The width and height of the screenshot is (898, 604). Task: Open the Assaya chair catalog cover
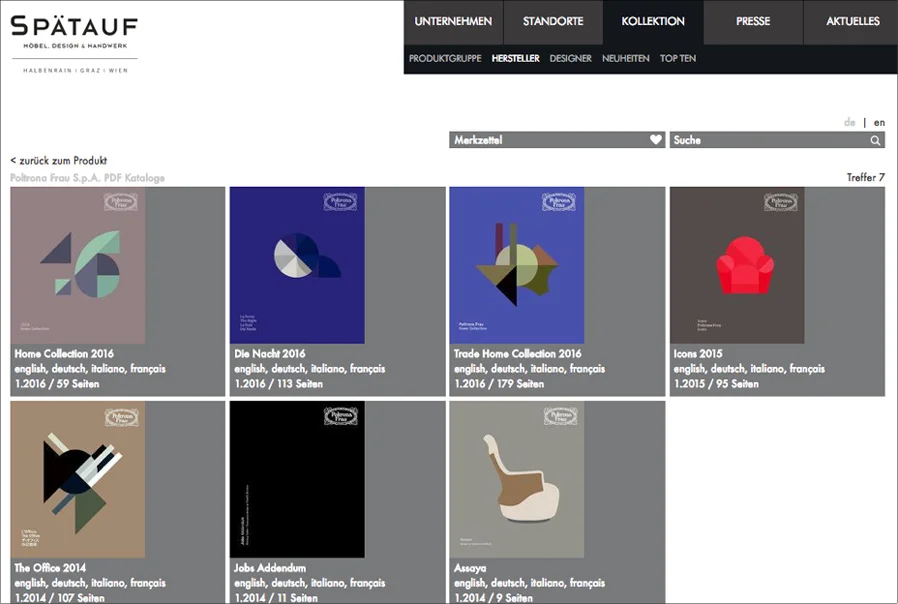[x=517, y=479]
